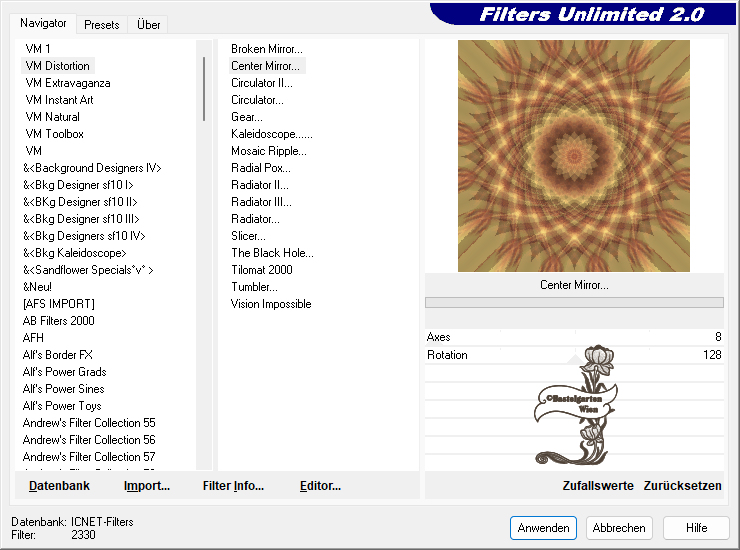The width and height of the screenshot is (740, 550).
Task: Switch to the Presets tab
Action: 102,24
